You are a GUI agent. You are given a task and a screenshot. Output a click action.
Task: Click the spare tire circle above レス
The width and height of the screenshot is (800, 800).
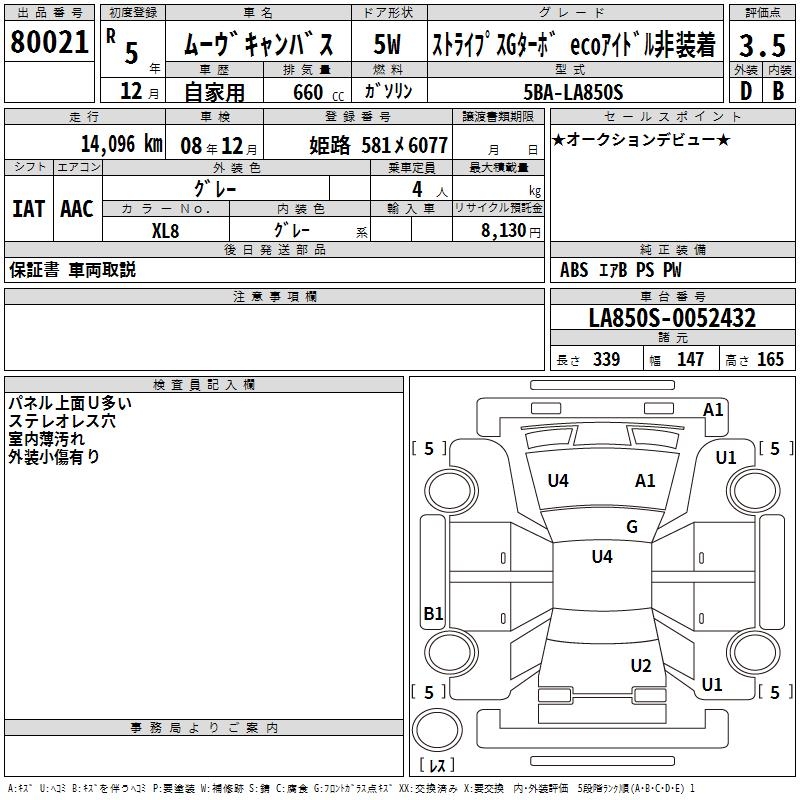[x=437, y=729]
